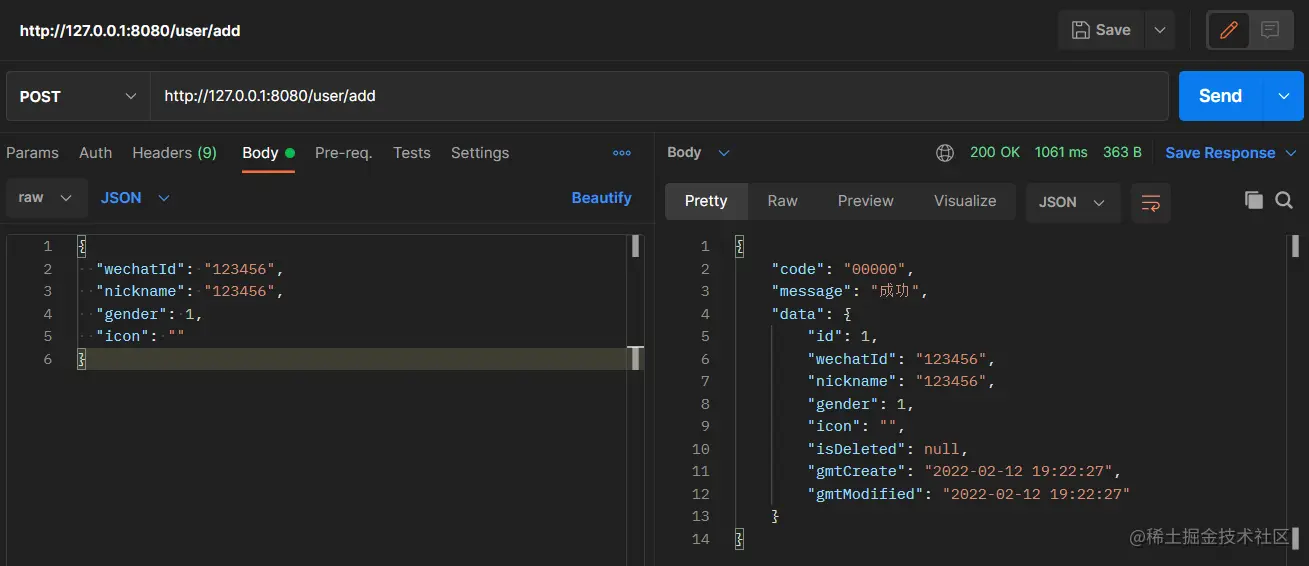
Task: Open the raw body type dropdown
Action: [46, 198]
